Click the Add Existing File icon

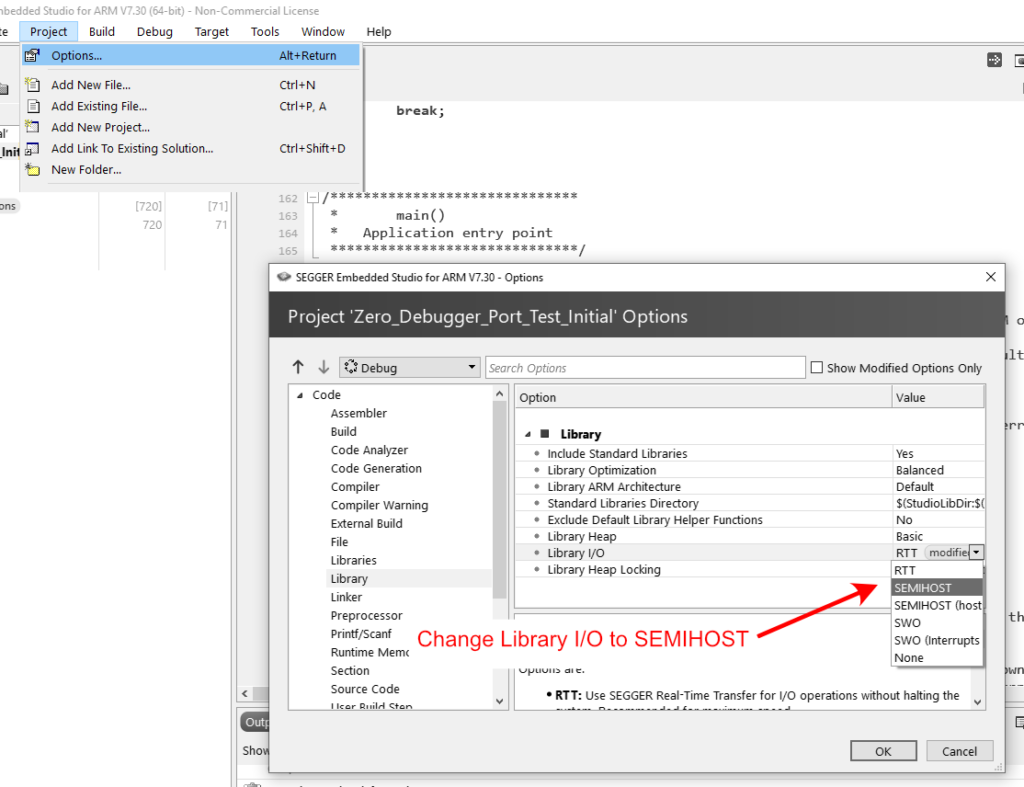[x=33, y=106]
